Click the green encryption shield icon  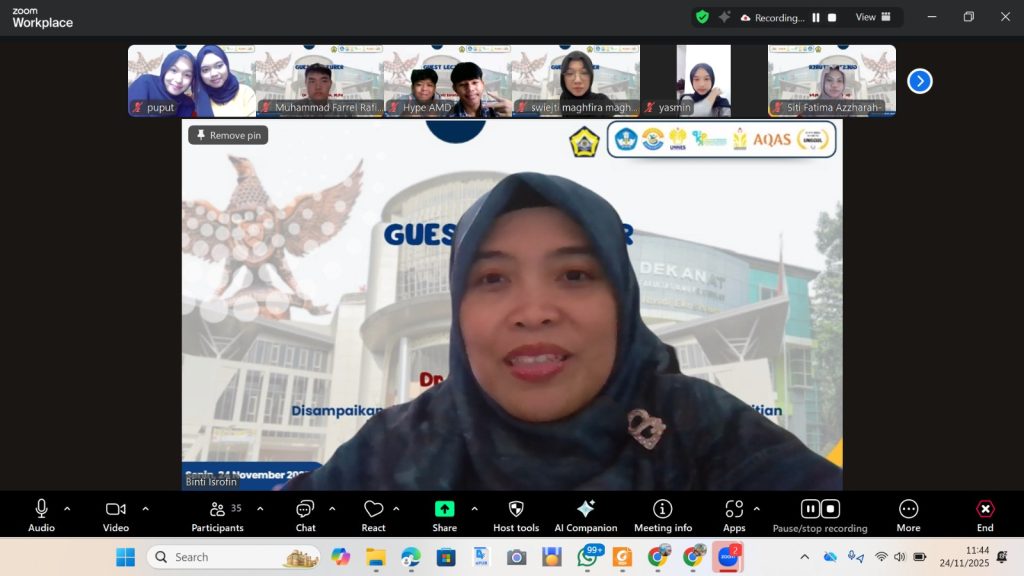702,17
